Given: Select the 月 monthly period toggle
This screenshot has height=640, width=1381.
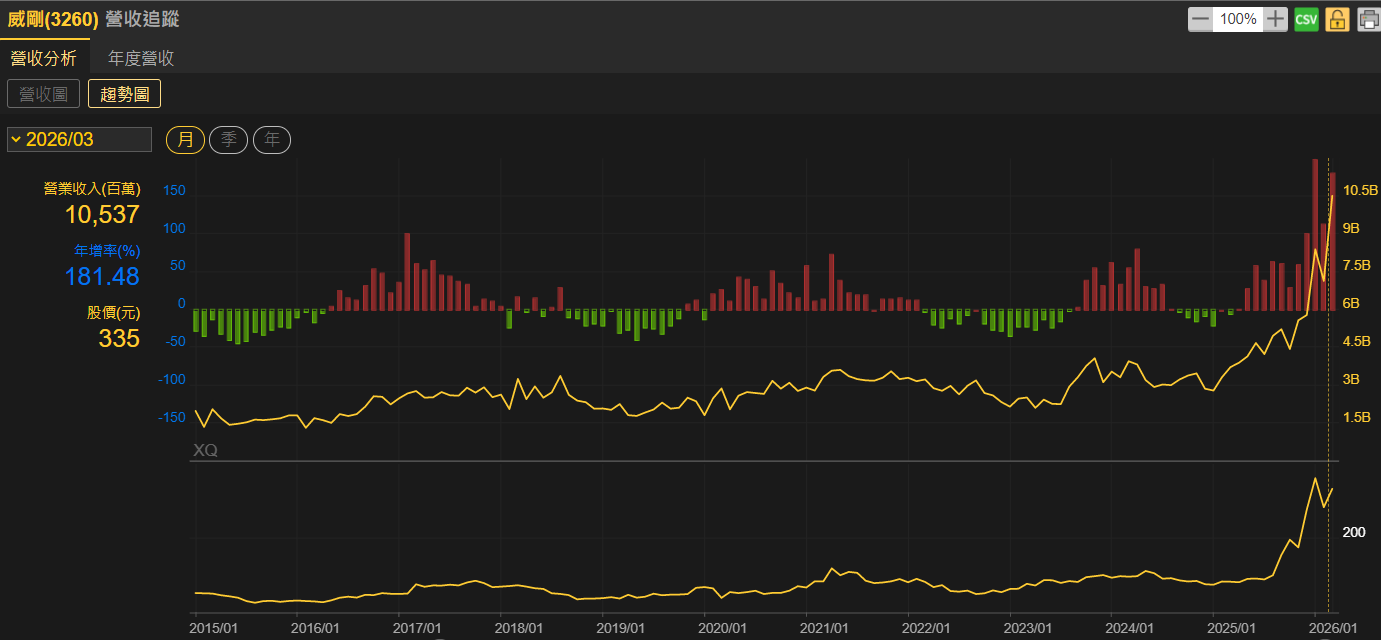Looking at the screenshot, I should point(185,140).
